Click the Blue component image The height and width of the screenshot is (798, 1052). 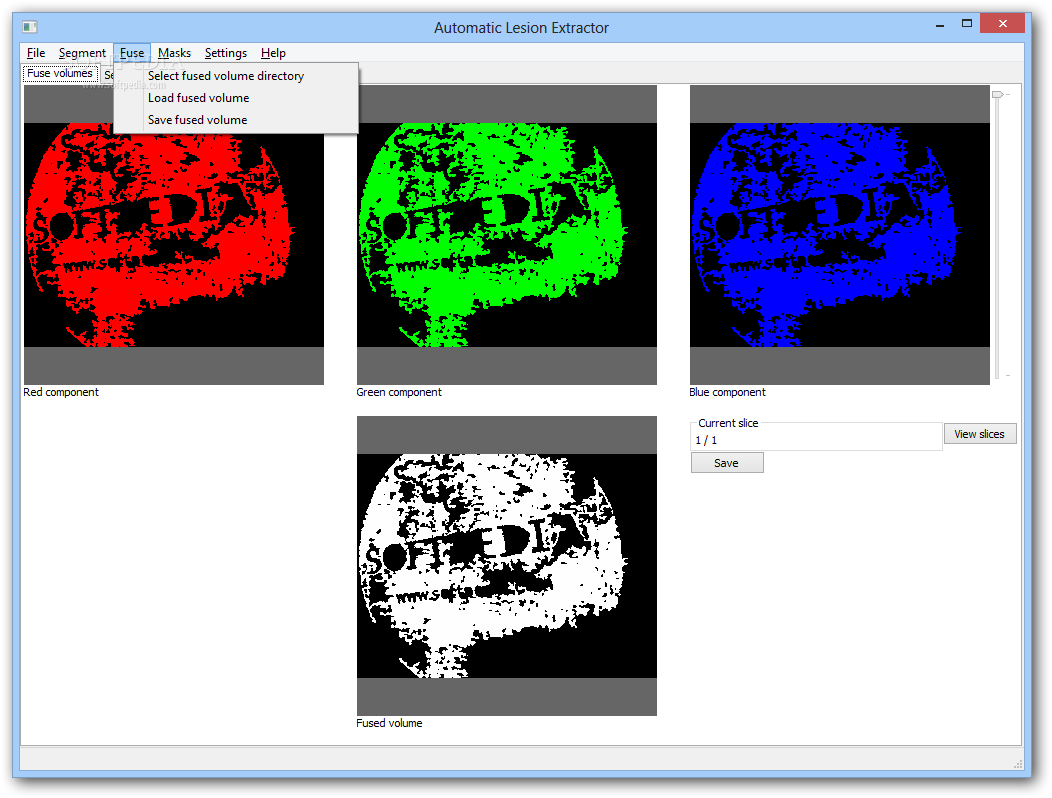[x=839, y=235]
